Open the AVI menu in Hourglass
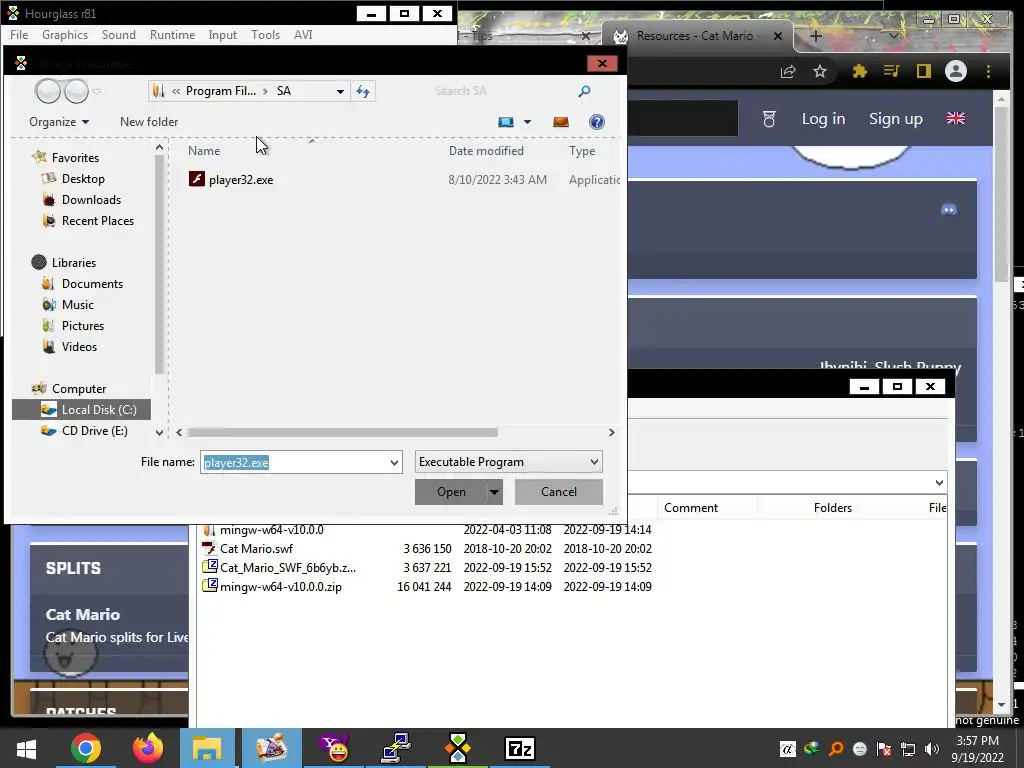This screenshot has width=1024, height=768. [303, 35]
